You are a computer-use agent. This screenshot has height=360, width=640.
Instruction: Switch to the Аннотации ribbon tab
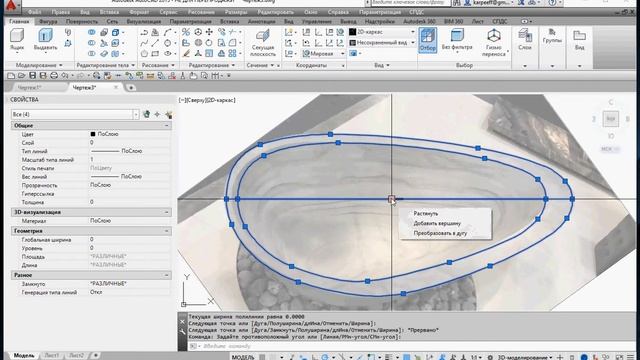coord(261,21)
